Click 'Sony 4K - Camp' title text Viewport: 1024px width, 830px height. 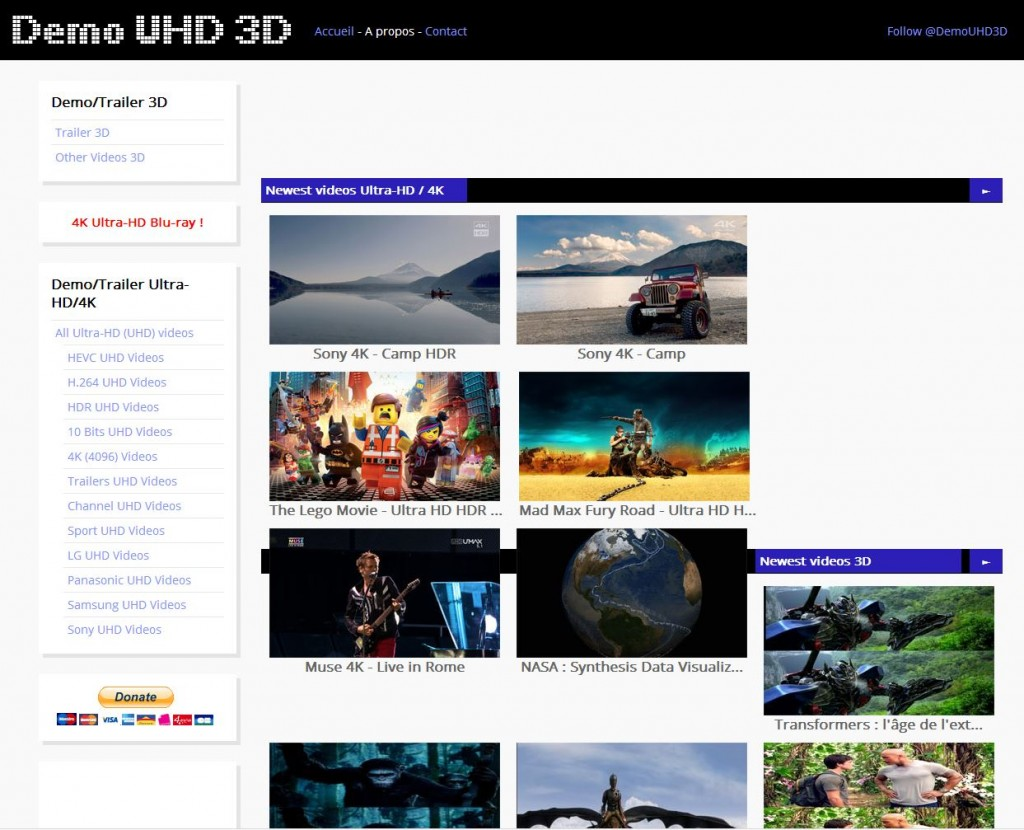632,354
